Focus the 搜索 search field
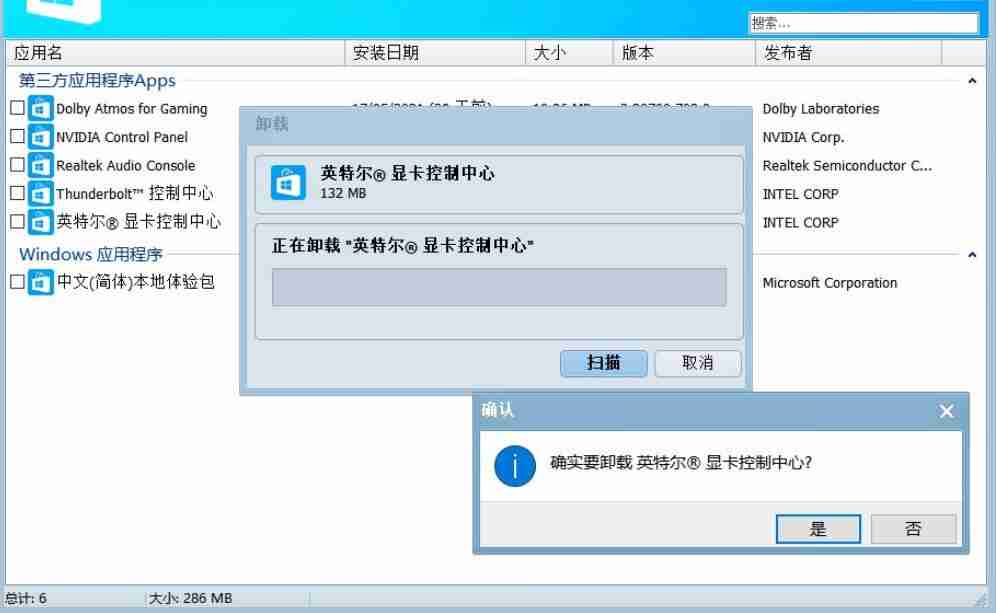The image size is (996, 613). [x=863, y=24]
